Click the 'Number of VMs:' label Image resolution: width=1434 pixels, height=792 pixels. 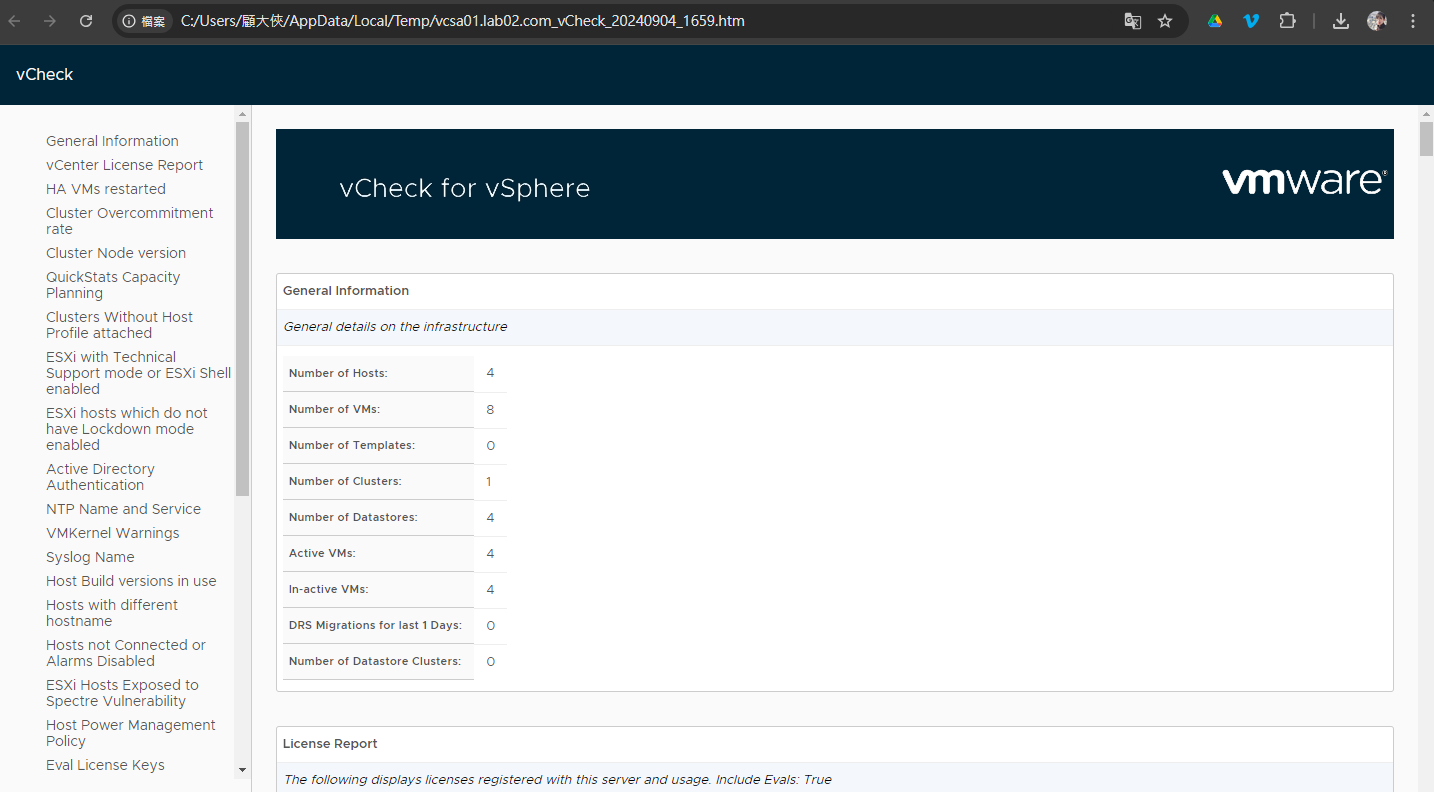tap(335, 409)
